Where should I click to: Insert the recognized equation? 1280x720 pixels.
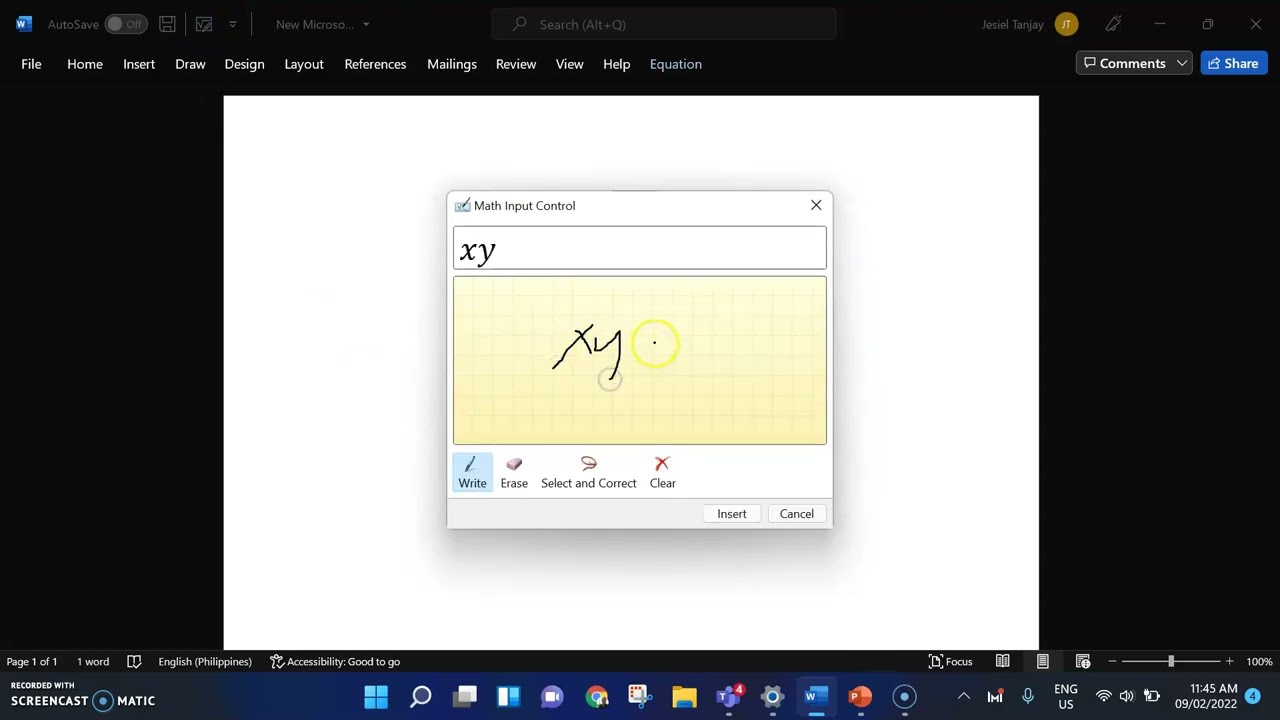731,514
